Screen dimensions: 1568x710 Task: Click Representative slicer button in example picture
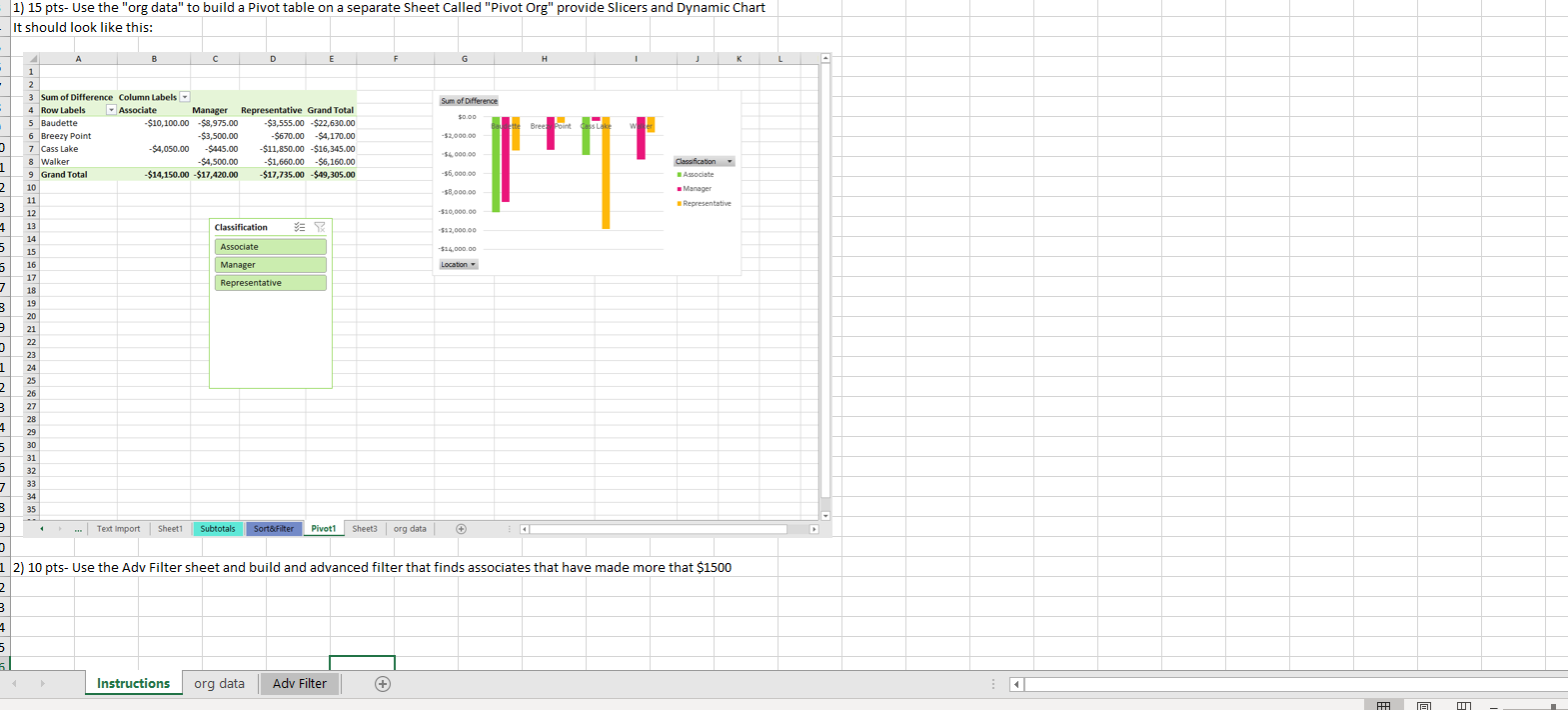coord(270,283)
